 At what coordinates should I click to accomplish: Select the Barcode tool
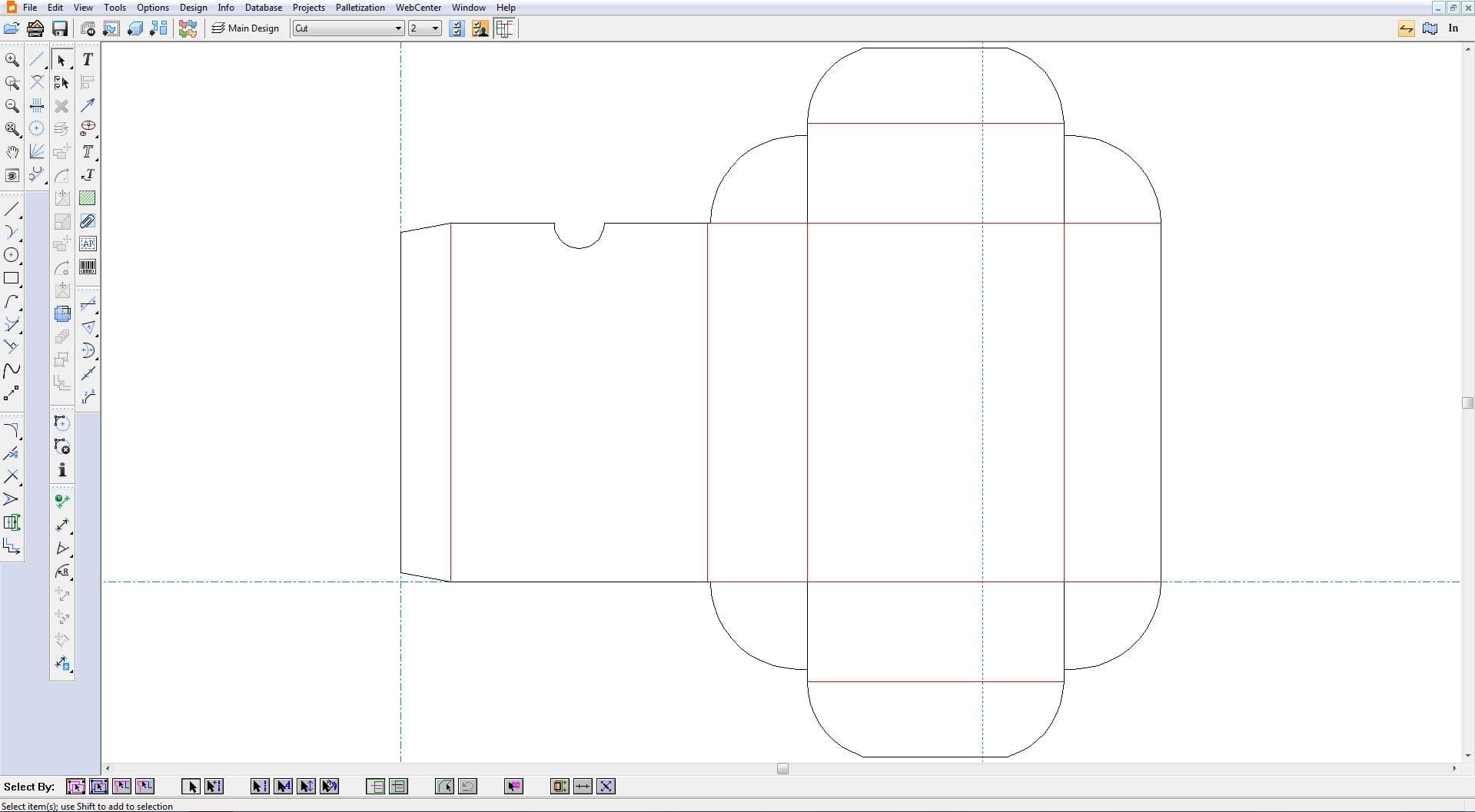tap(88, 267)
